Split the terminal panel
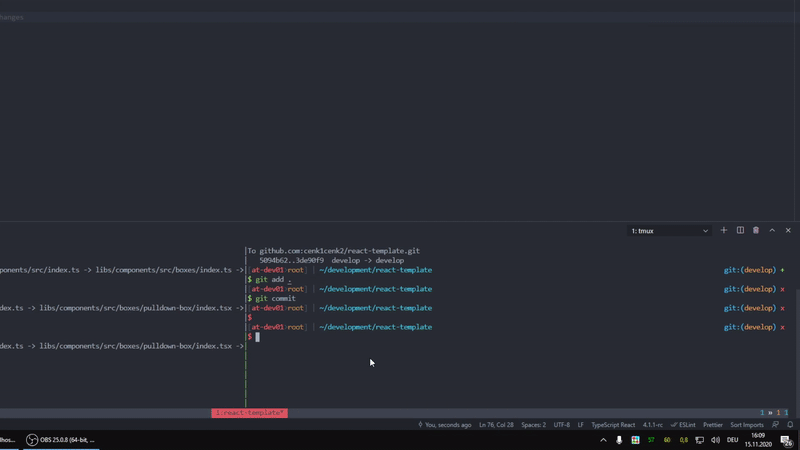 pos(740,231)
